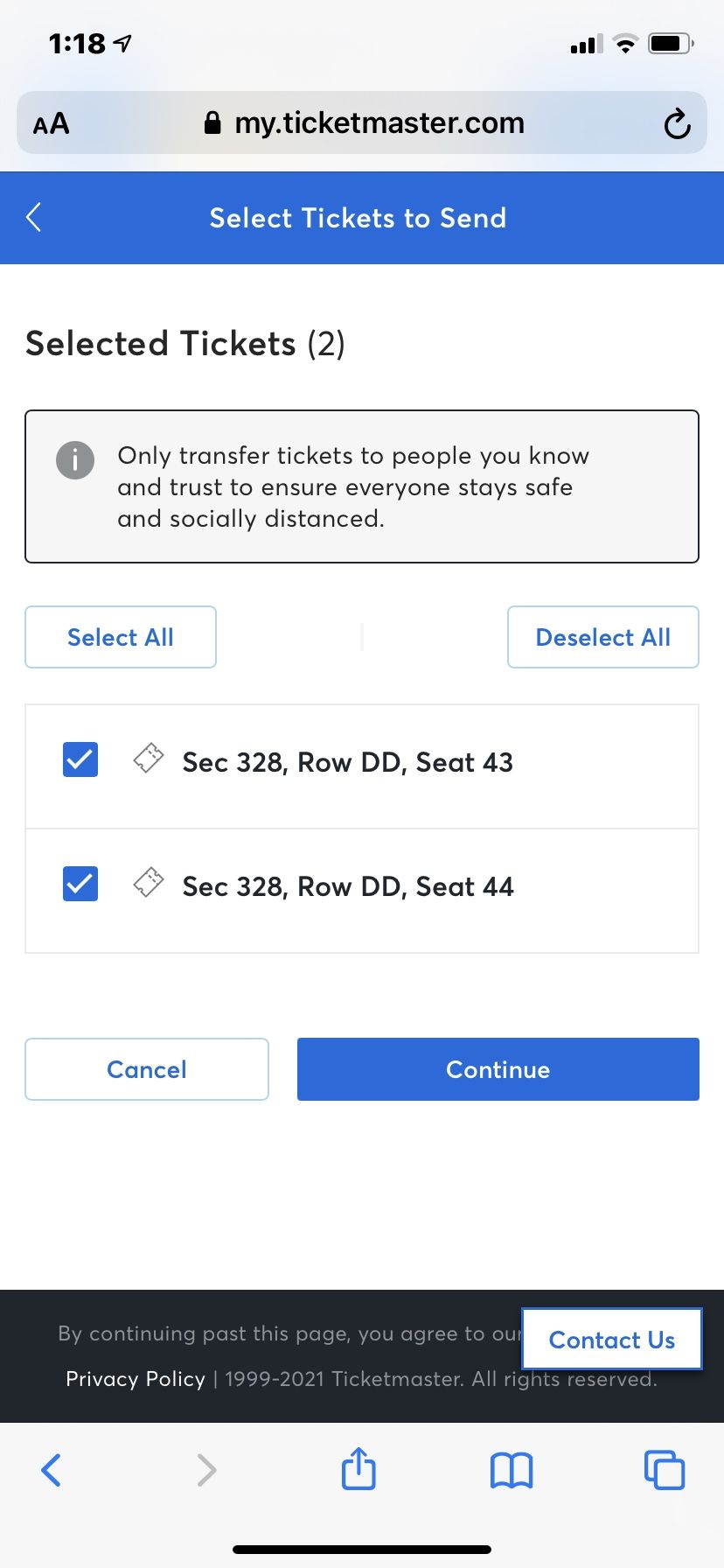Open the Contact Us button
Screen dimensions: 724x1568
click(x=612, y=1340)
